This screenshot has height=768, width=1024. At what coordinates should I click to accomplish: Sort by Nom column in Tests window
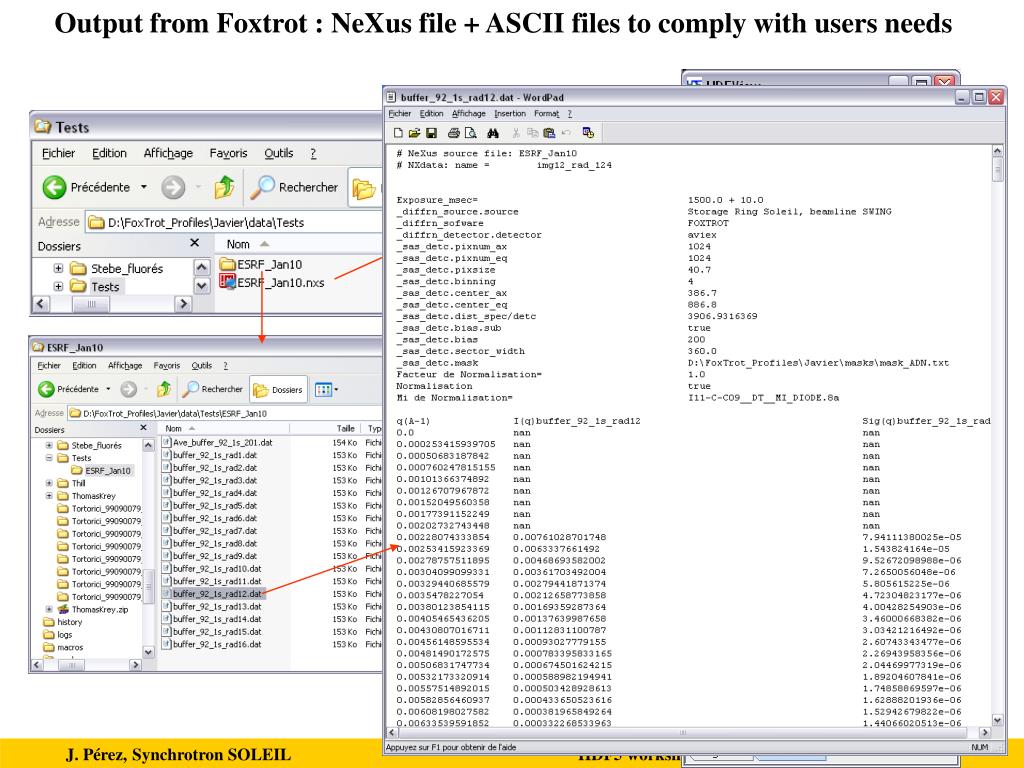[298, 244]
